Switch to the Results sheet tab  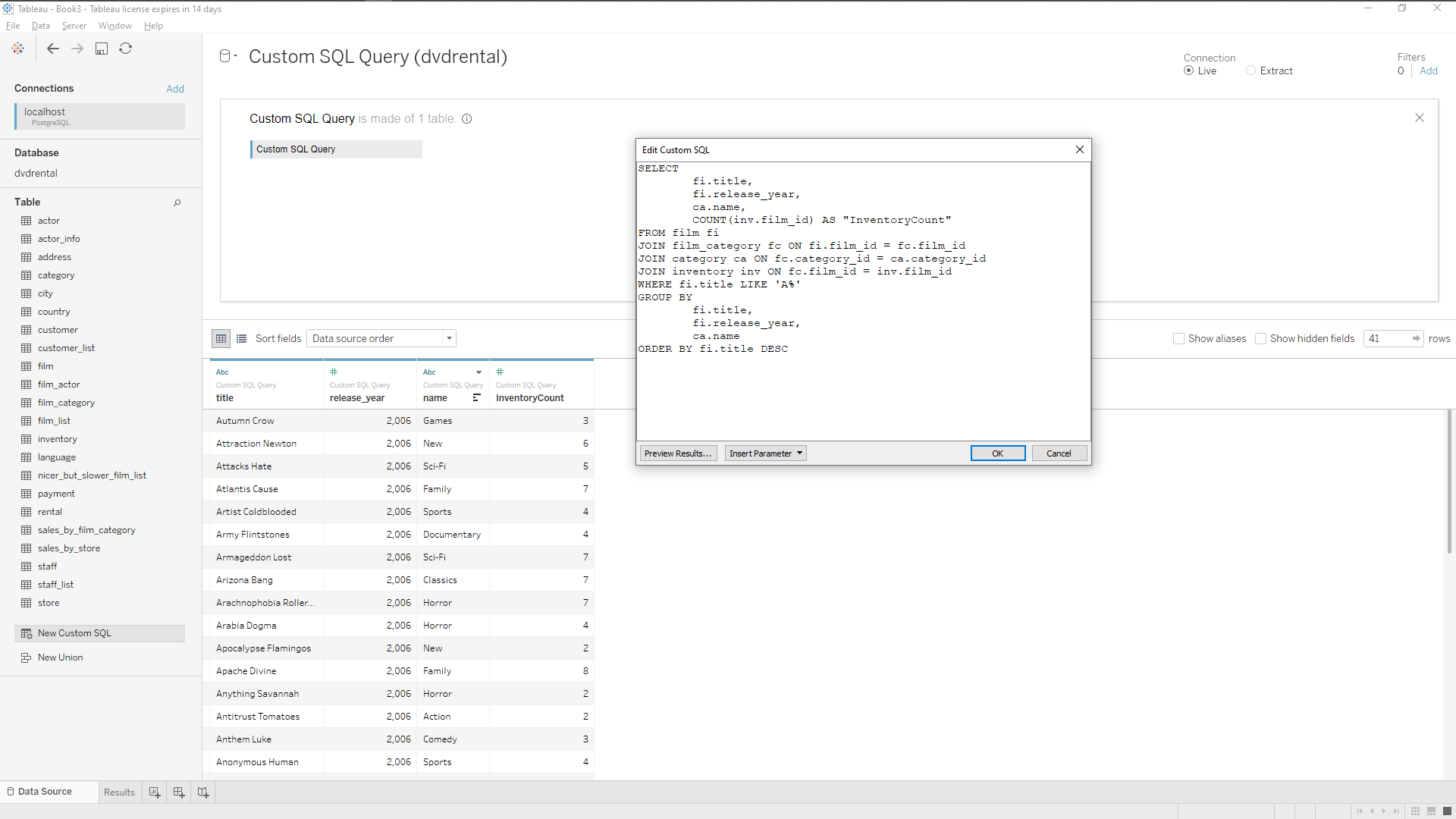(119, 792)
